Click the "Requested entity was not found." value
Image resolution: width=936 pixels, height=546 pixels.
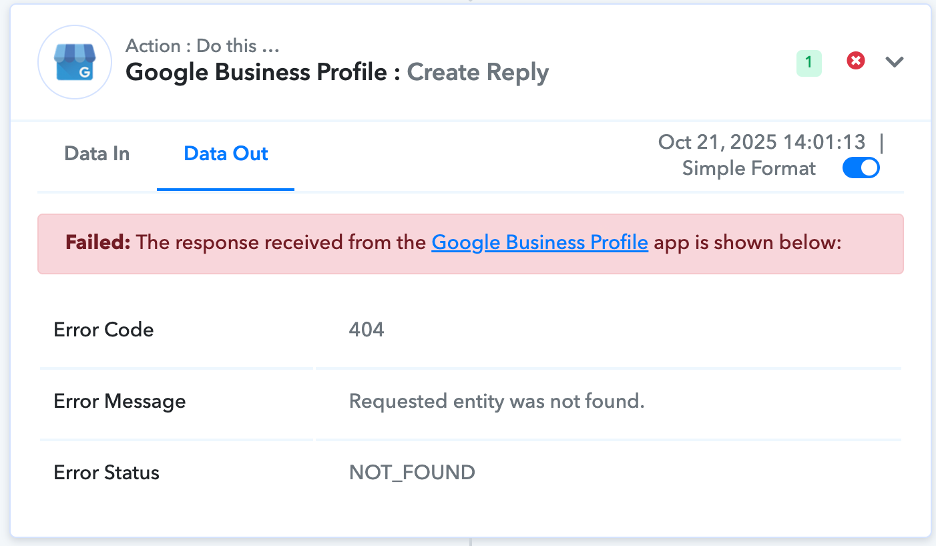497,401
